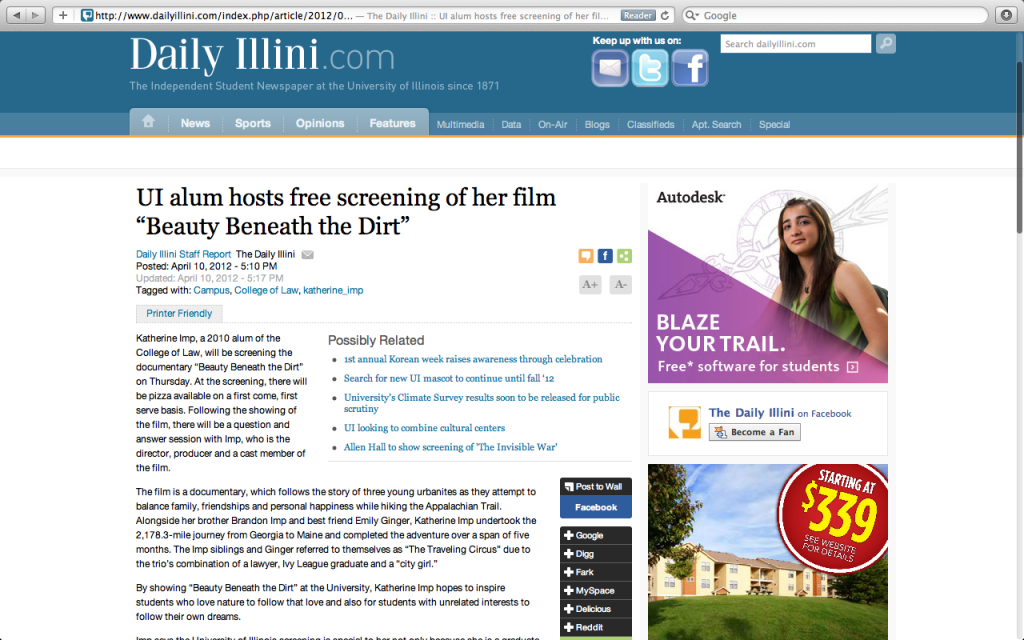The width and height of the screenshot is (1024, 640).
Task: Open the Special menu item
Action: [775, 125]
